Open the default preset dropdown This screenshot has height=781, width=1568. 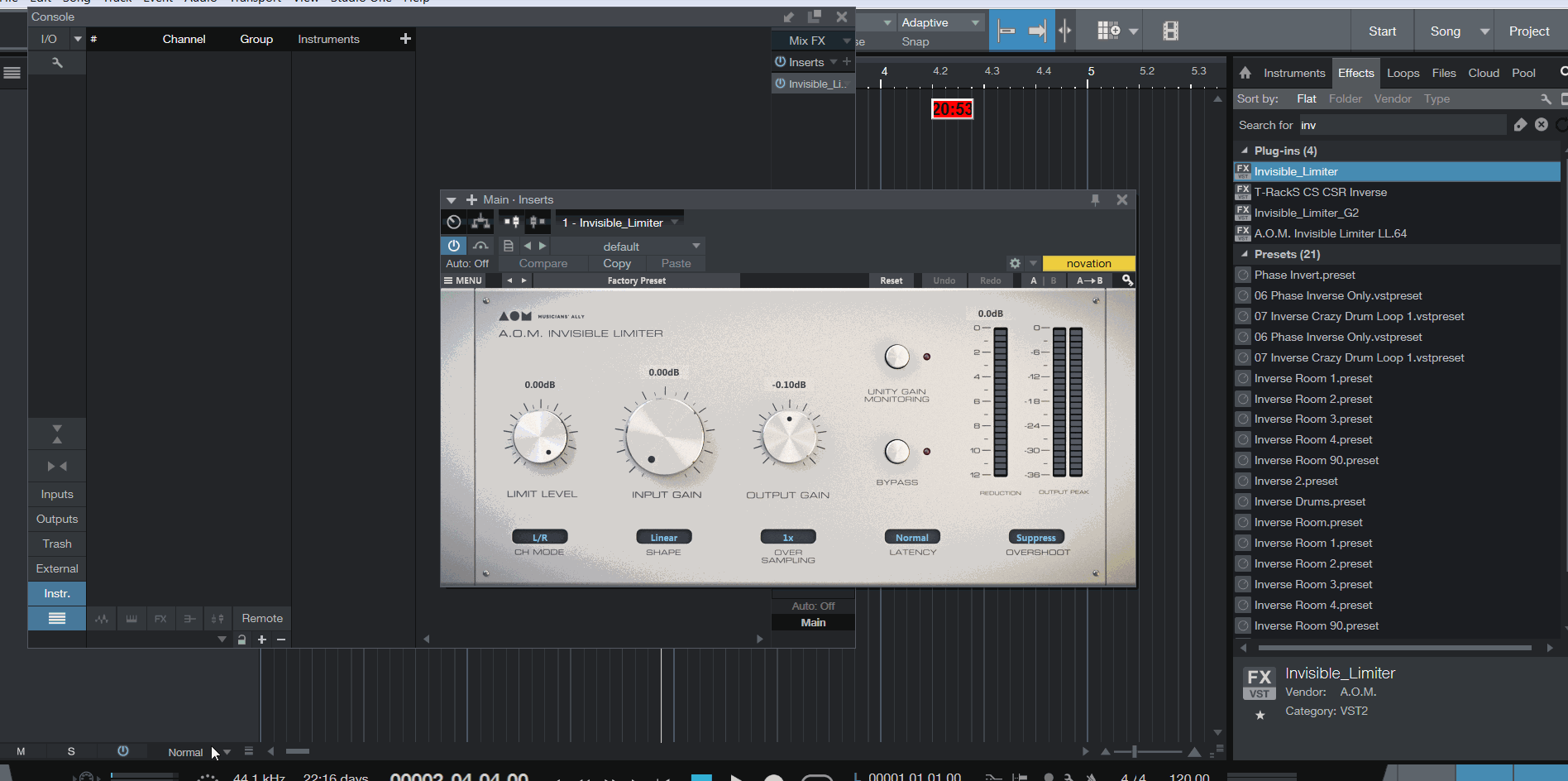point(626,246)
